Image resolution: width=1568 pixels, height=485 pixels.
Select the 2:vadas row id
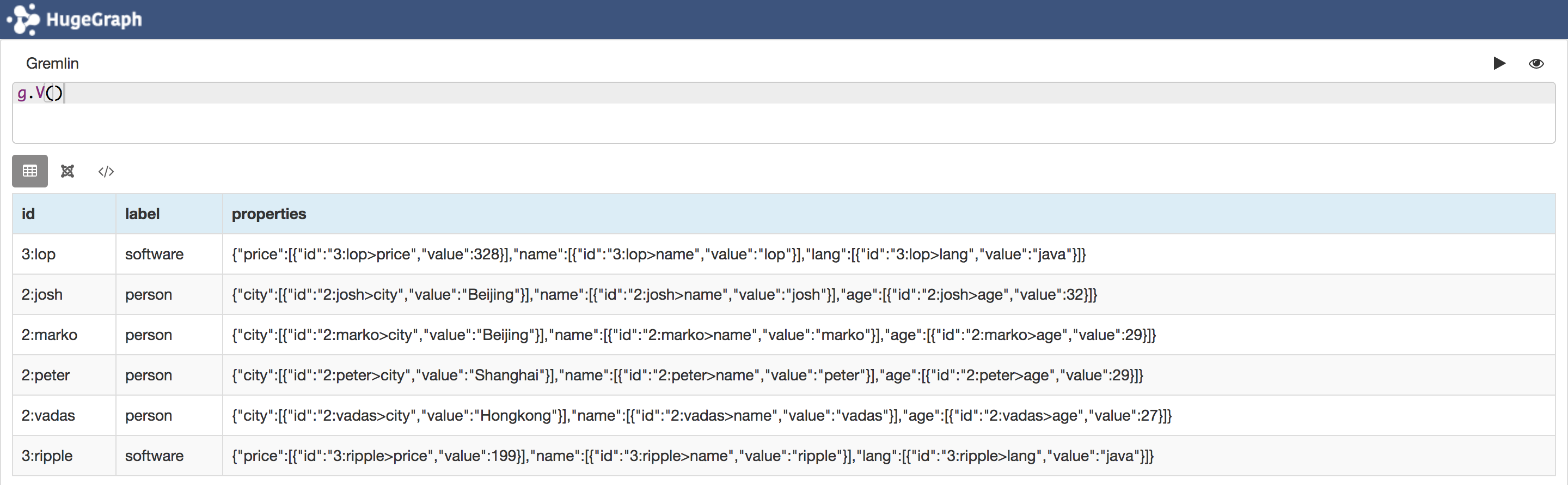coord(48,415)
